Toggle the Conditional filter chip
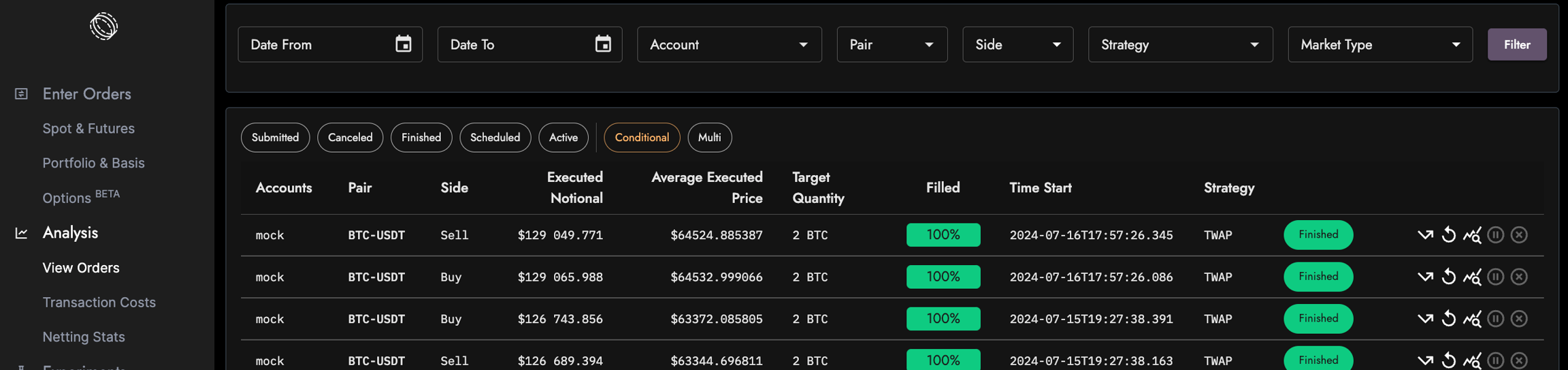Screen dimensions: 1568x370 641,138
